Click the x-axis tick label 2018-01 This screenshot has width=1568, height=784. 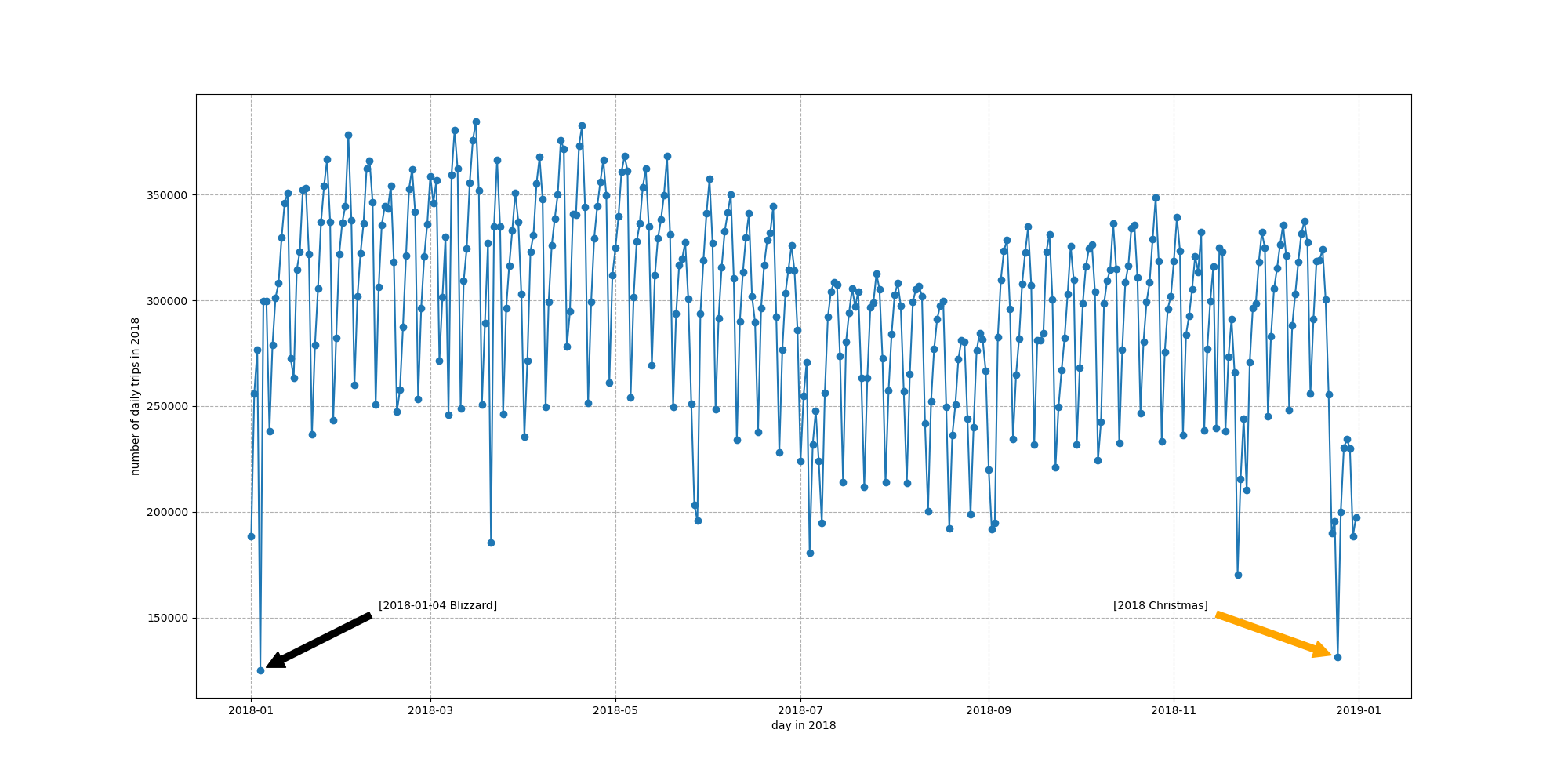click(x=251, y=710)
